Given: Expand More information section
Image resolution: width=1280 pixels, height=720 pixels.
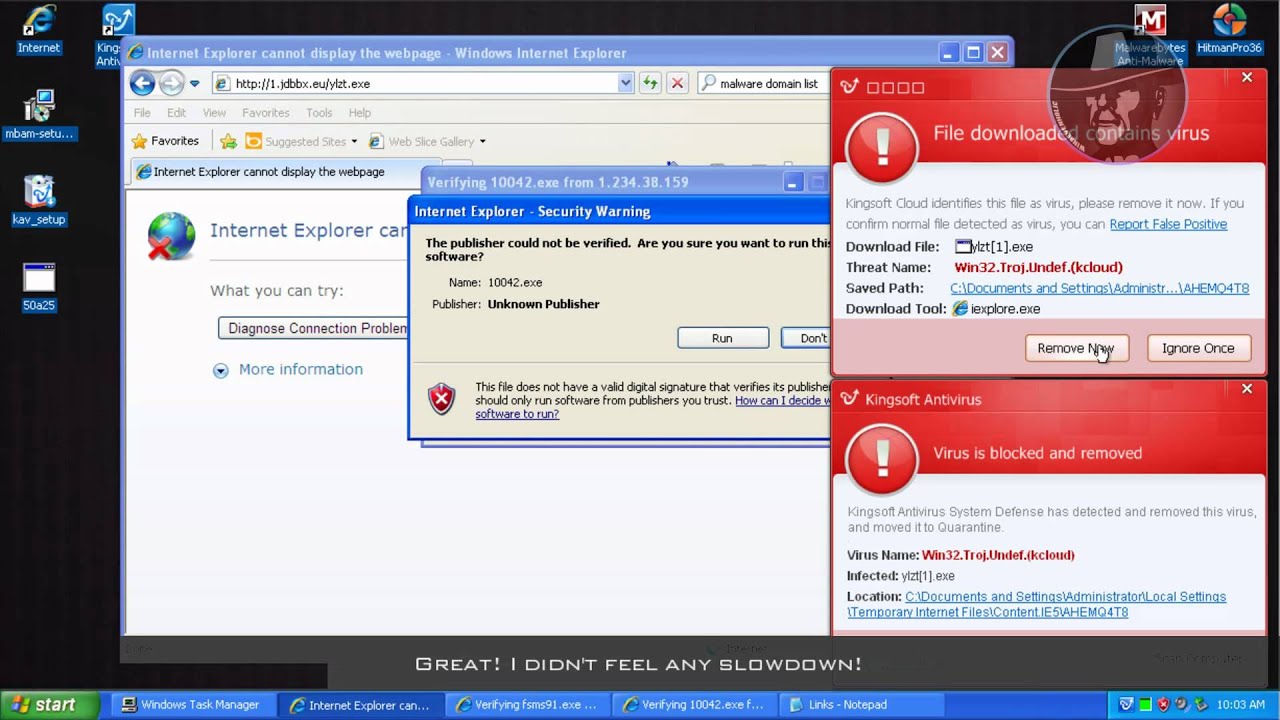Looking at the screenshot, I should 288,369.
